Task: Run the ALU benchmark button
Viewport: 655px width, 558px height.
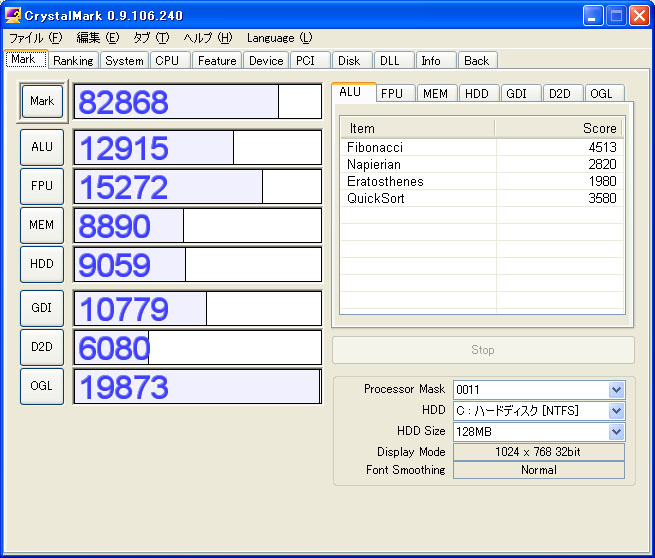Action: pos(42,147)
